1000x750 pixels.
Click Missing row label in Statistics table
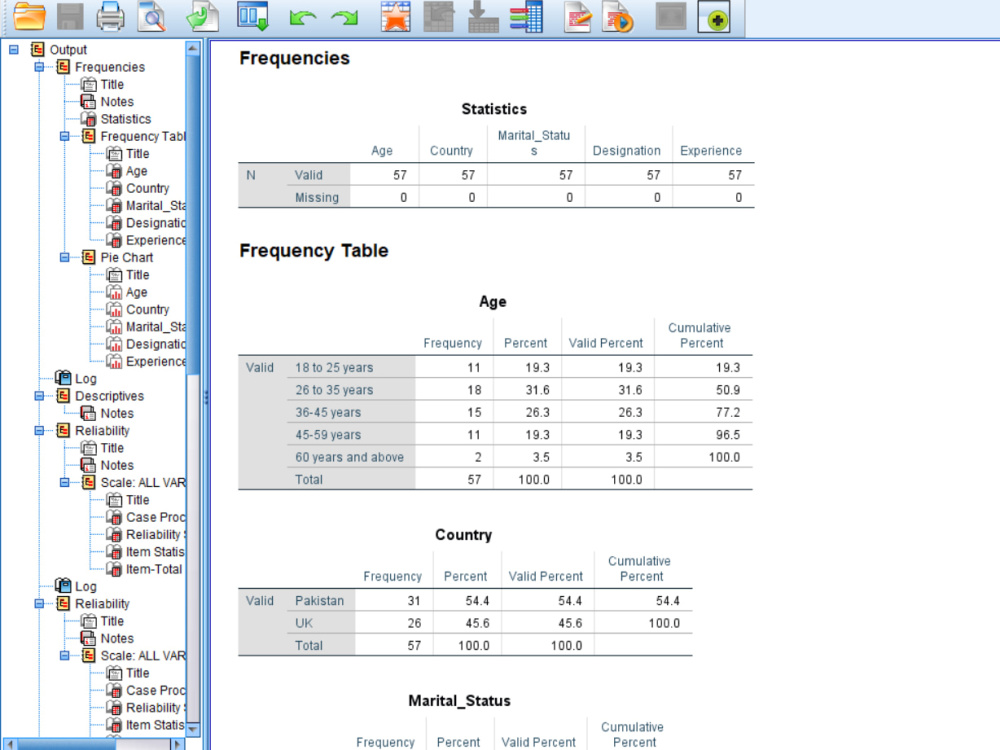point(317,198)
